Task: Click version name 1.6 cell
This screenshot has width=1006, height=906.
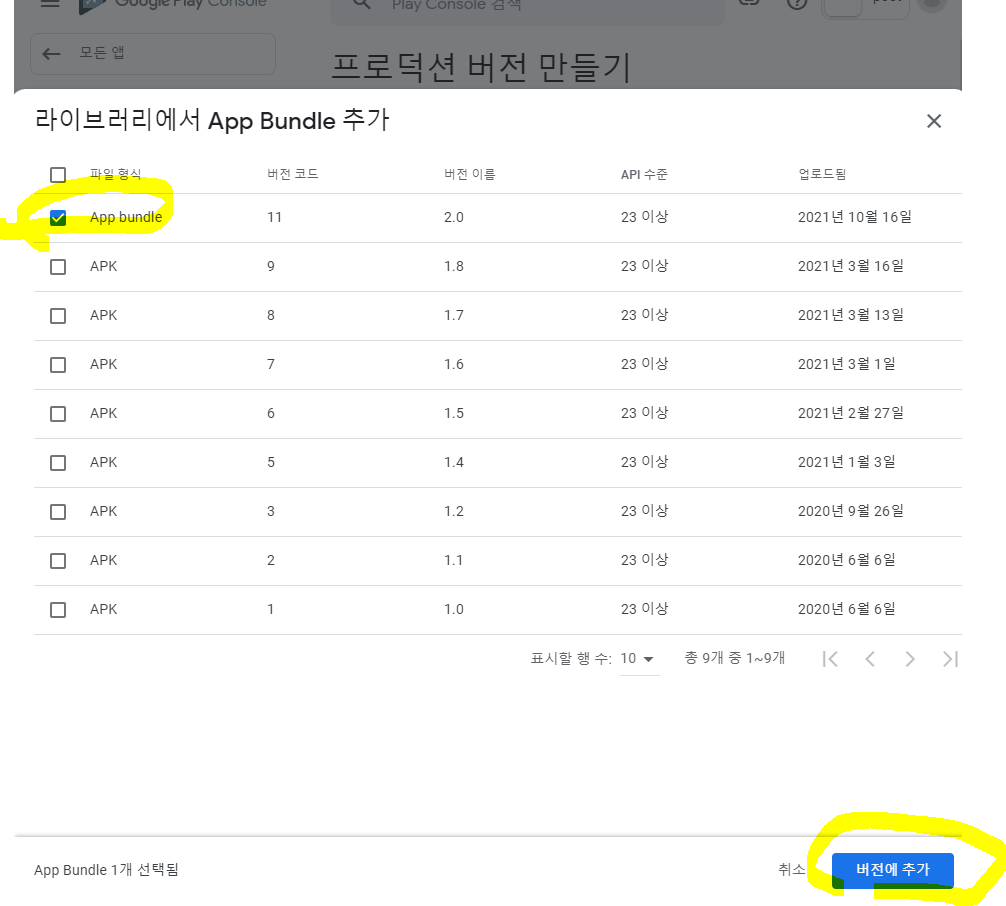Action: (454, 364)
